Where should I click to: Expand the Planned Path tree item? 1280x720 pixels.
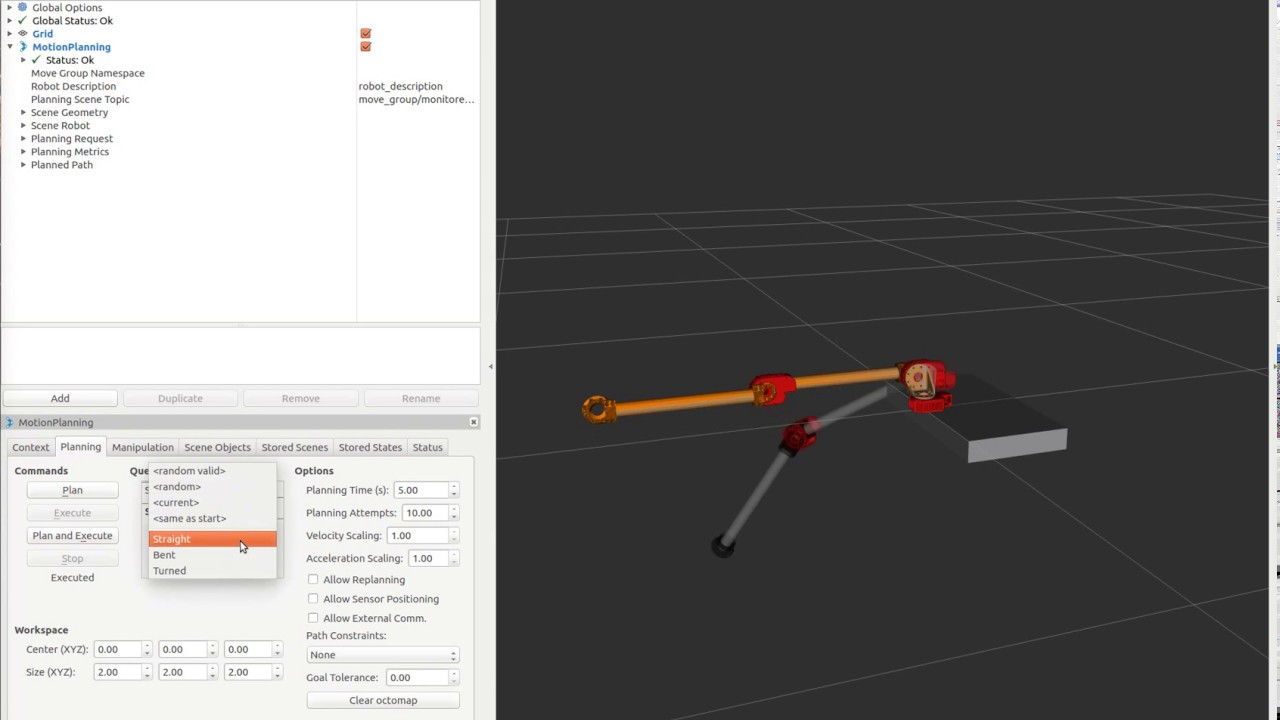click(23, 165)
